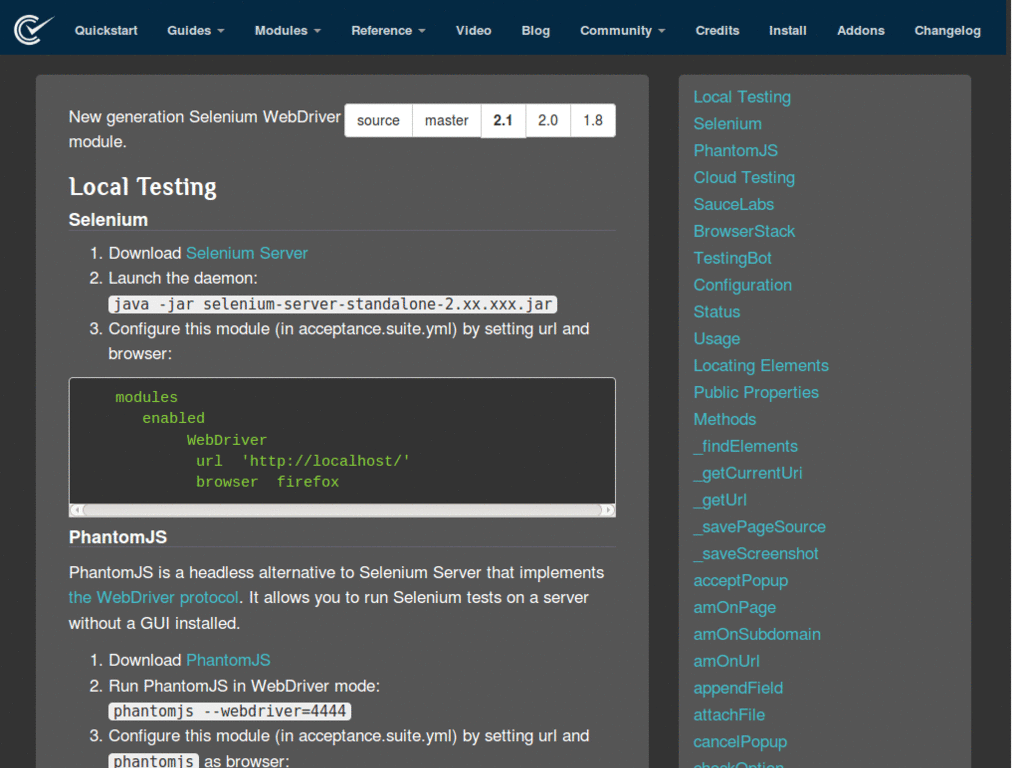Open the Selenium Server download link

(247, 253)
